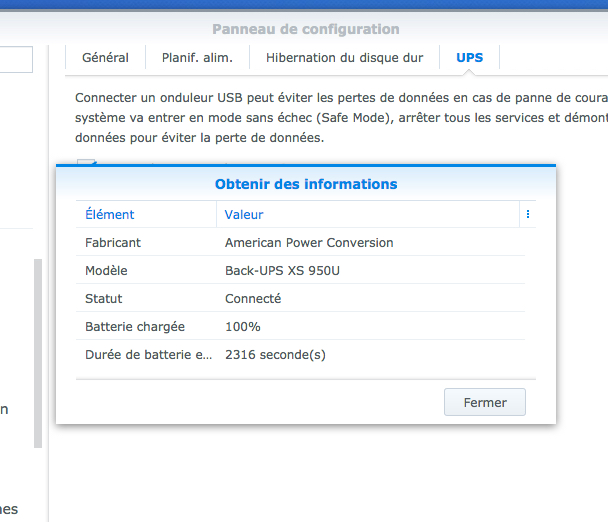Viewport: 608px width, 522px height.
Task: Click the Obtenir des informations dialog title
Action: coord(306,184)
